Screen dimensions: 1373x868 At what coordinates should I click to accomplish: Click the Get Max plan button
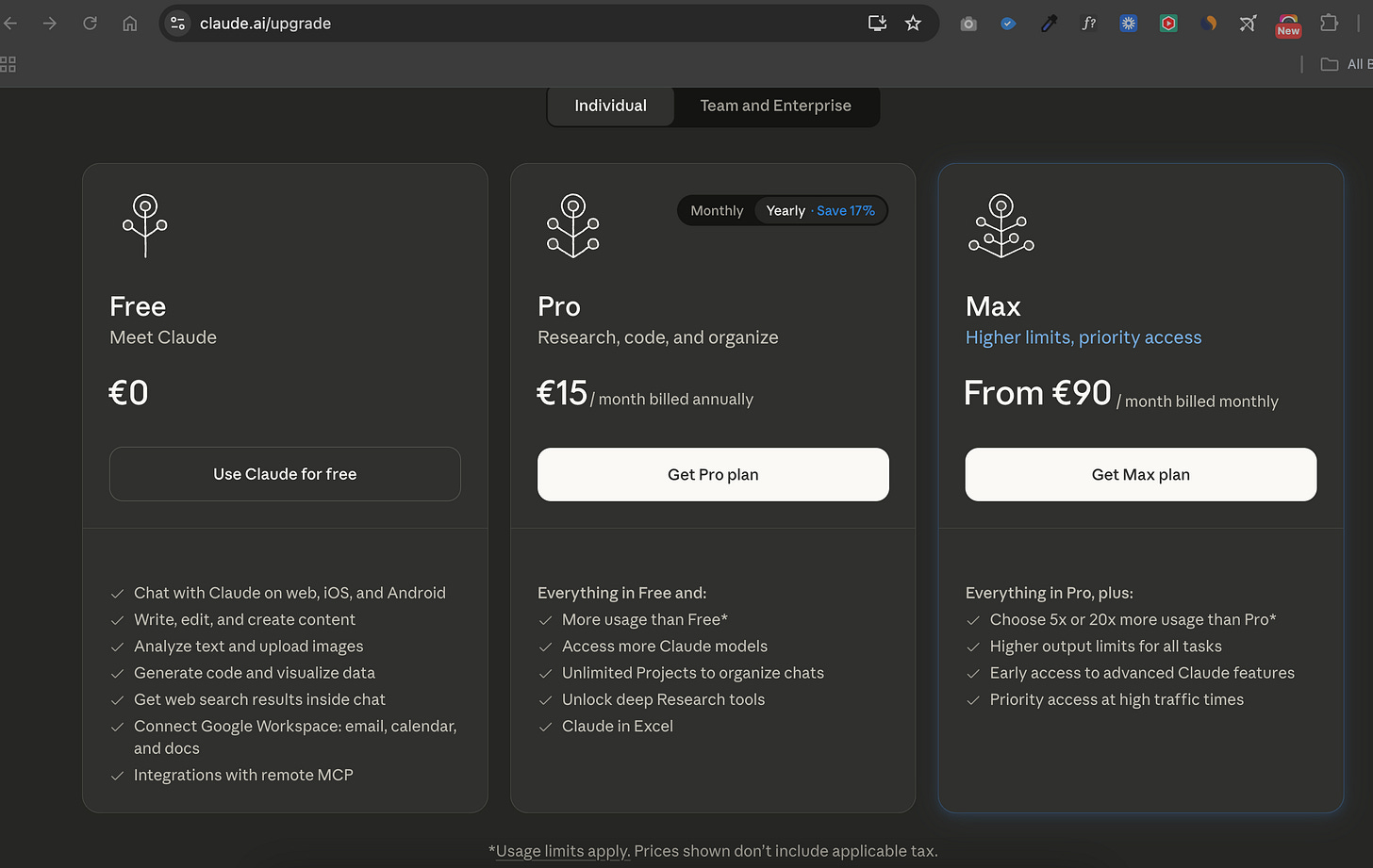click(x=1141, y=474)
